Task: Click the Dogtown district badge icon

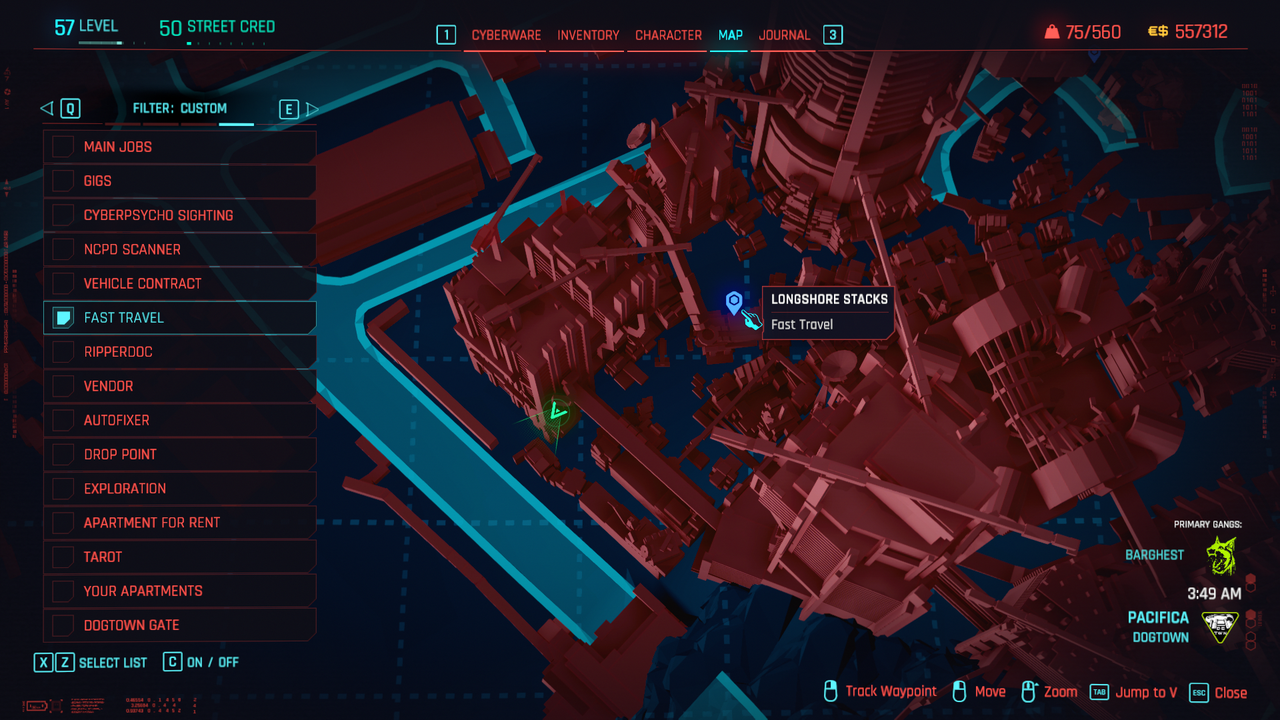Action: [1220, 627]
